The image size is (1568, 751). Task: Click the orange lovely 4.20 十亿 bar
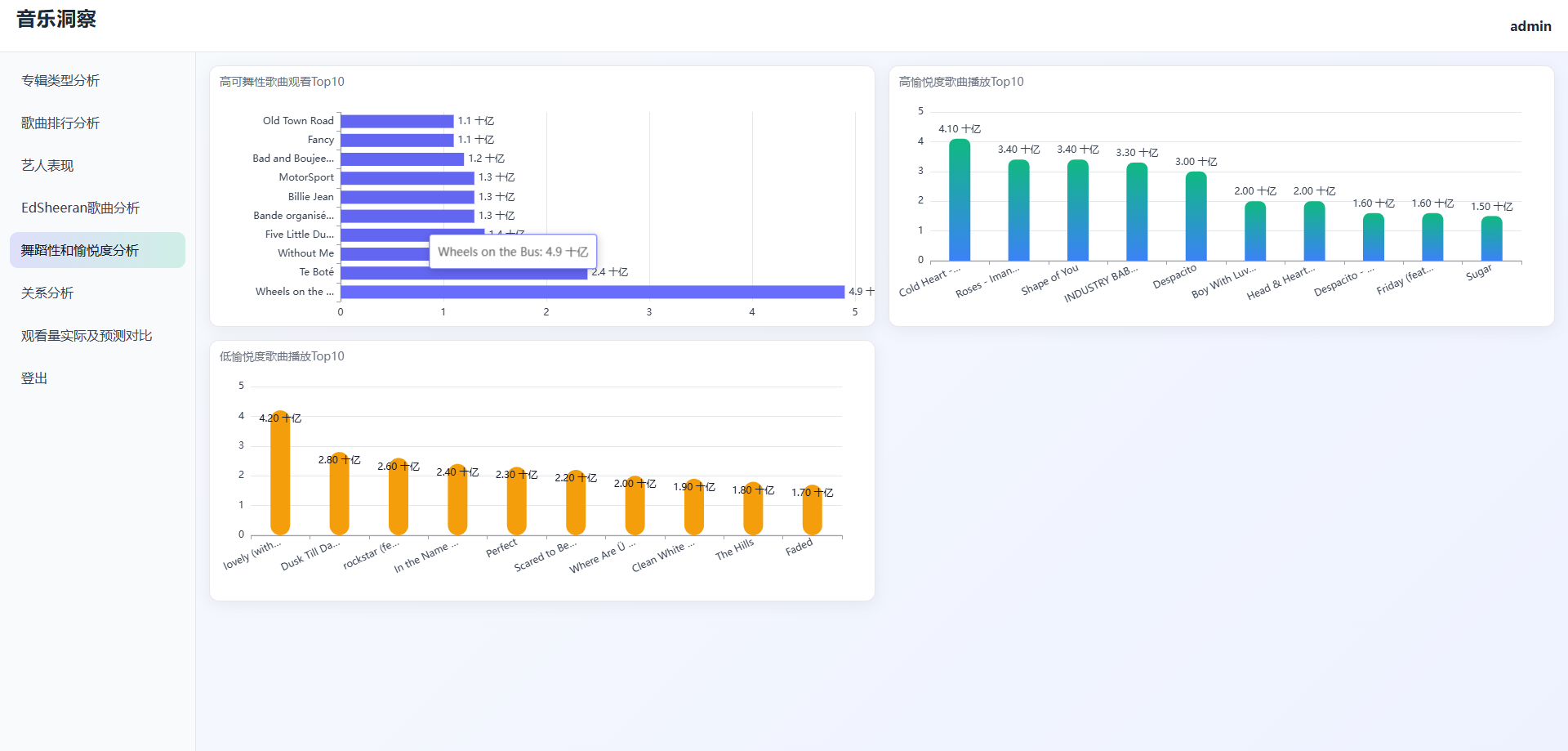click(280, 474)
